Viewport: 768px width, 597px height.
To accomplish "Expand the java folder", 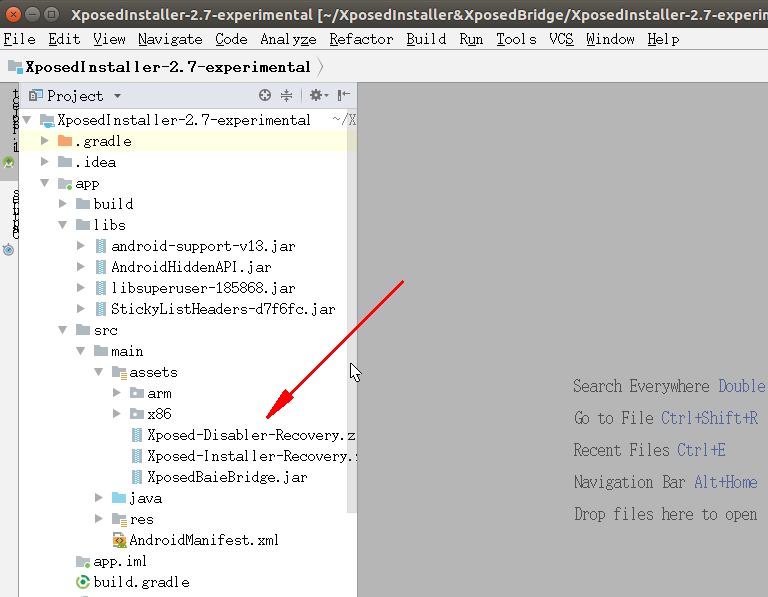I will (99, 498).
